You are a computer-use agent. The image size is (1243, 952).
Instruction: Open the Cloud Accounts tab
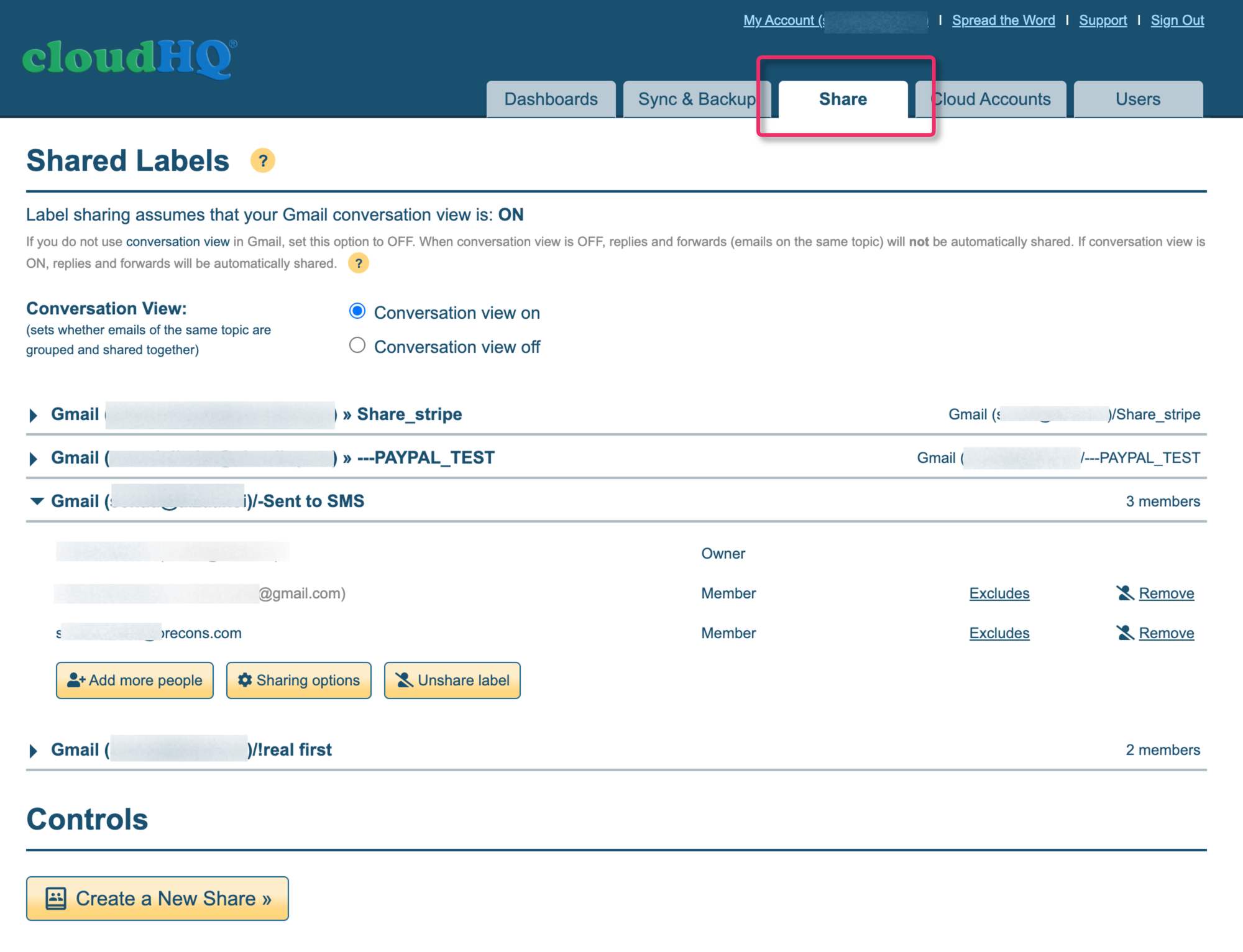point(991,99)
